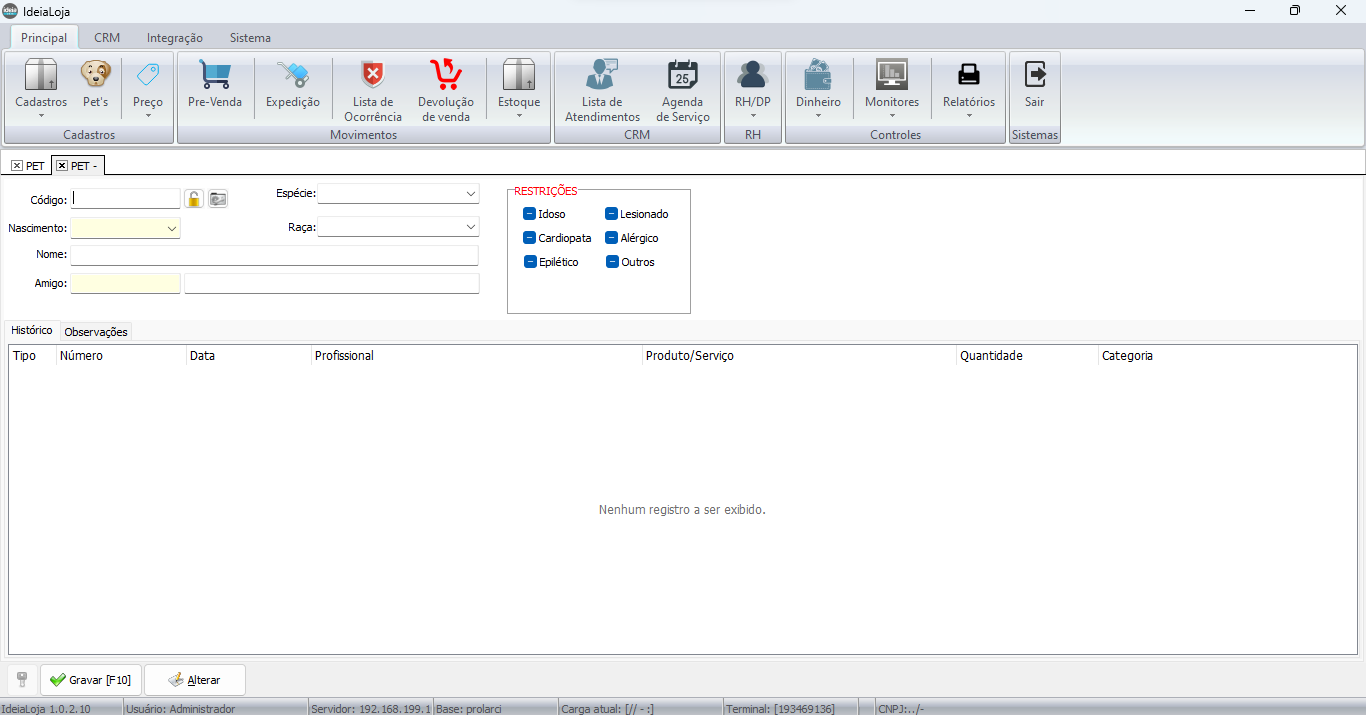Click the padlock icon beside Código
The width and height of the screenshot is (1366, 715).
click(194, 199)
